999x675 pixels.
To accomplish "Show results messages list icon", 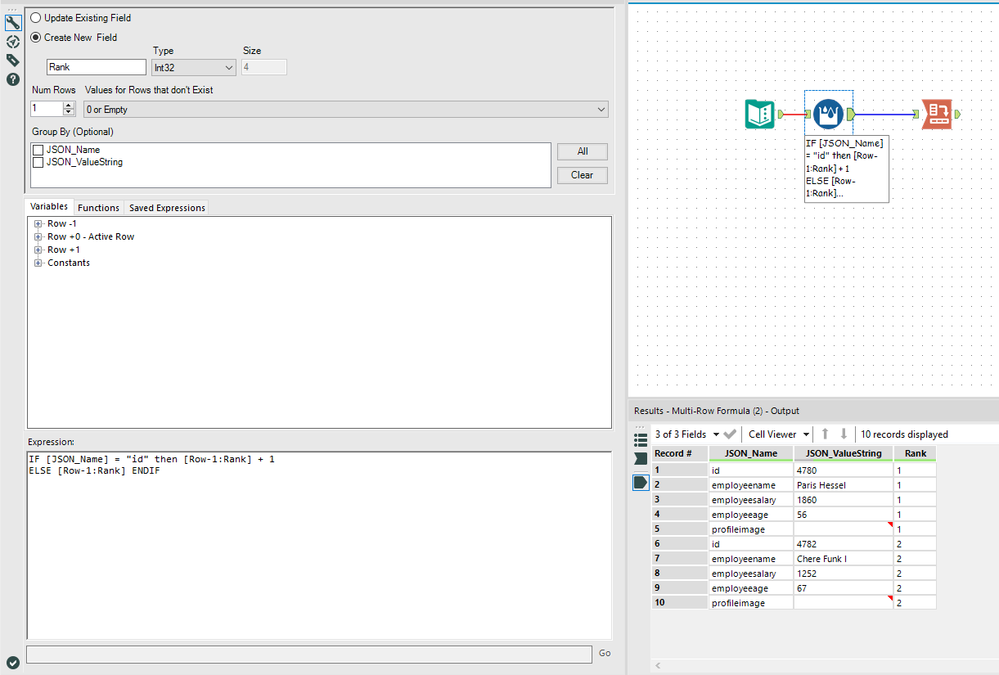I will [x=640, y=440].
